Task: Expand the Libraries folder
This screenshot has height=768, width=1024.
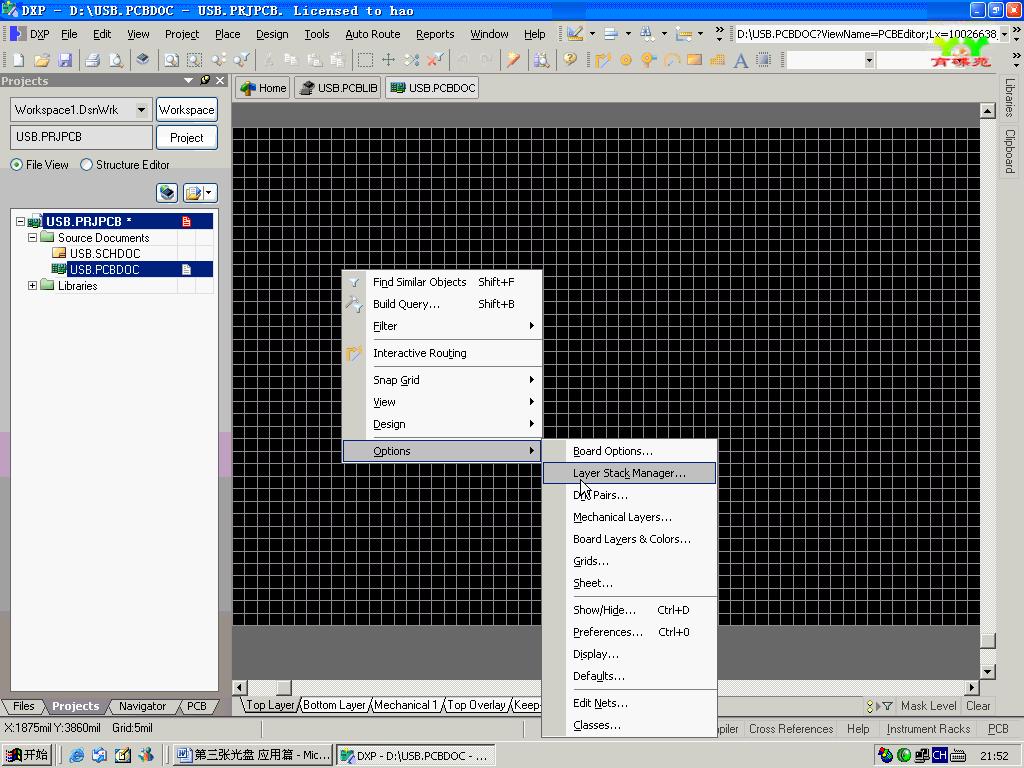Action: pos(32,285)
